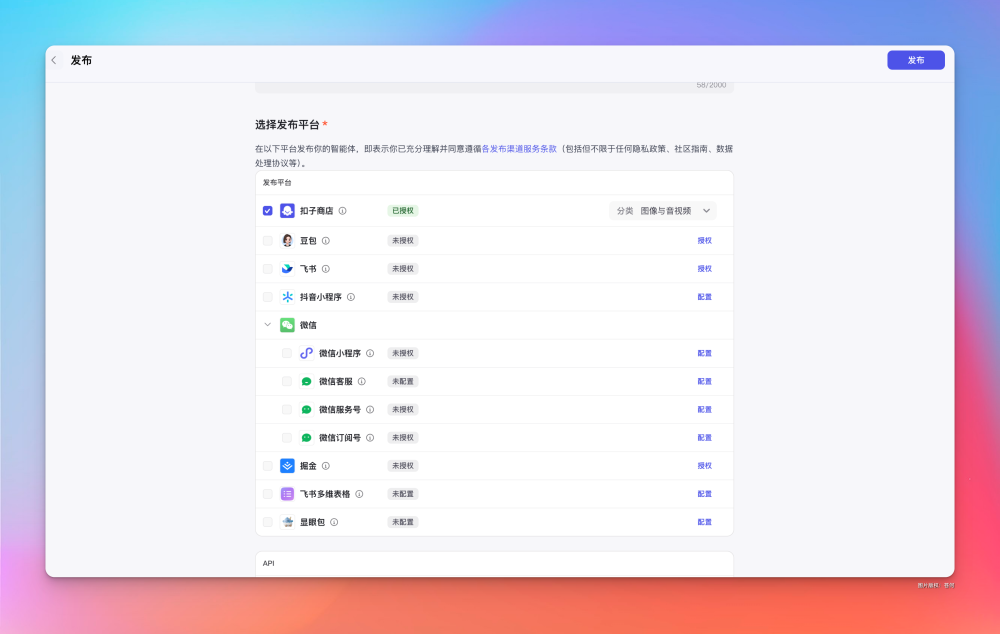The height and width of the screenshot is (634, 1000).
Task: Click 配置 link for 飞书多维表格
Action: (x=704, y=494)
